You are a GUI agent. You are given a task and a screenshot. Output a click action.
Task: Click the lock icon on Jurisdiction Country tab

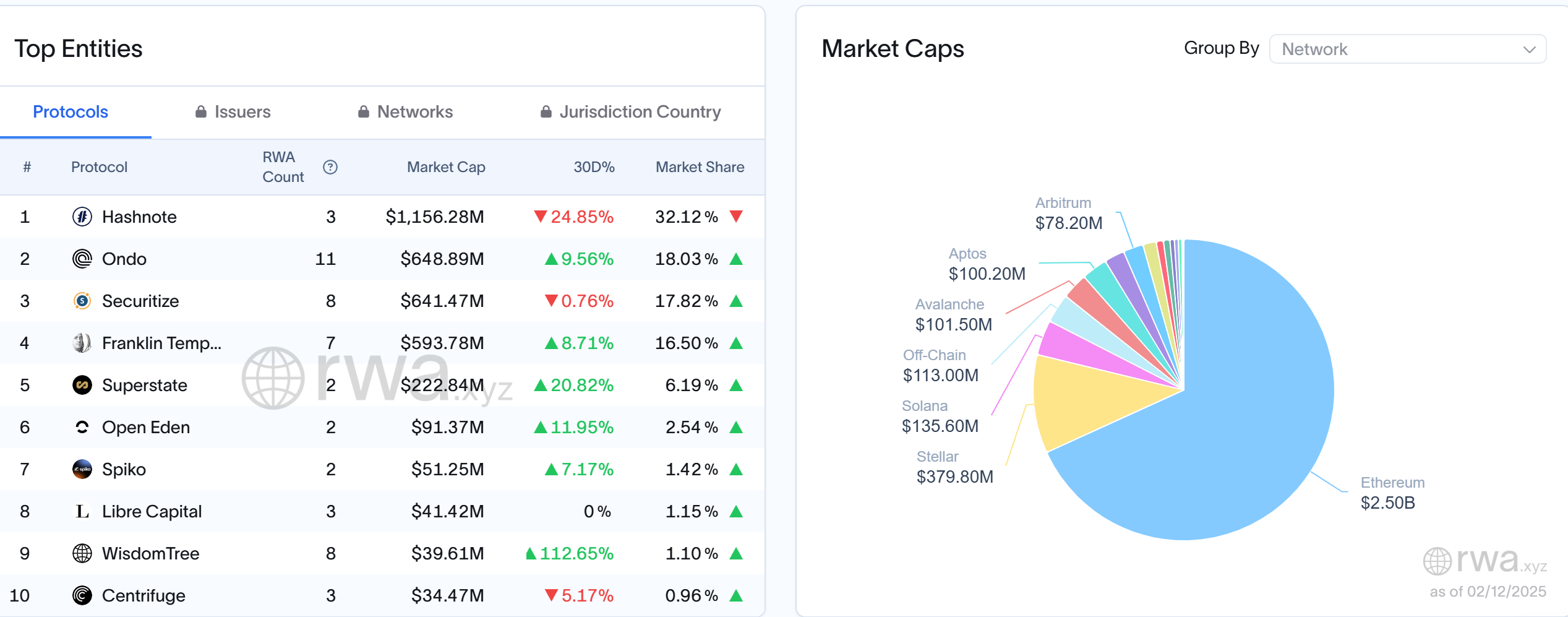(546, 111)
